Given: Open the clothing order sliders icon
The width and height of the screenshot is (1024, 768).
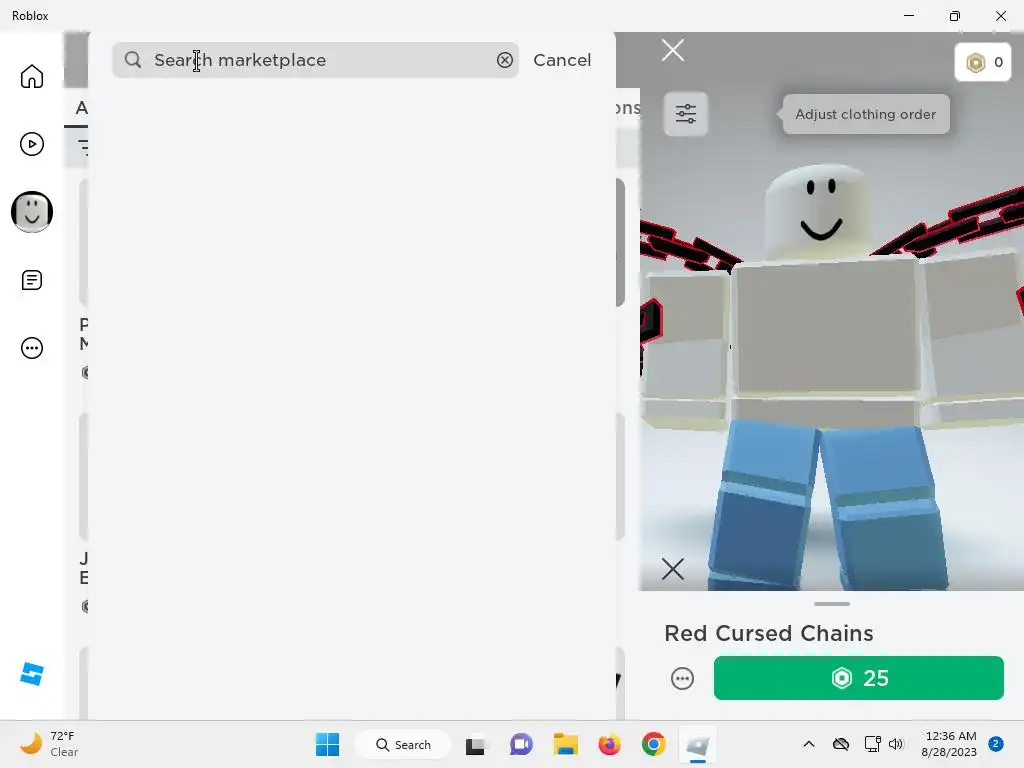Looking at the screenshot, I should (686, 114).
